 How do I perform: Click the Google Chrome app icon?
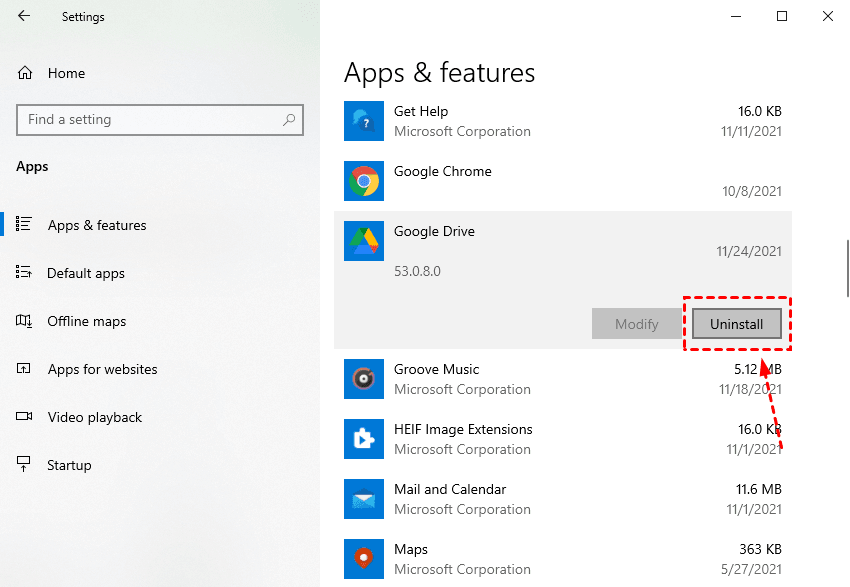(x=364, y=181)
